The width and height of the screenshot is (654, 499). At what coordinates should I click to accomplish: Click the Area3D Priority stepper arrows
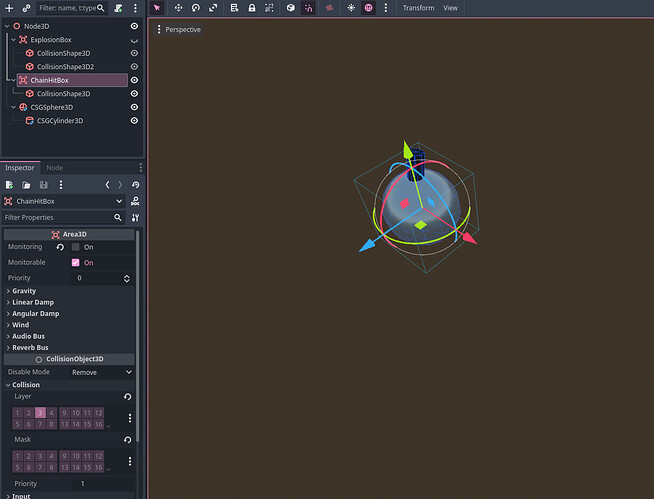tap(127, 278)
